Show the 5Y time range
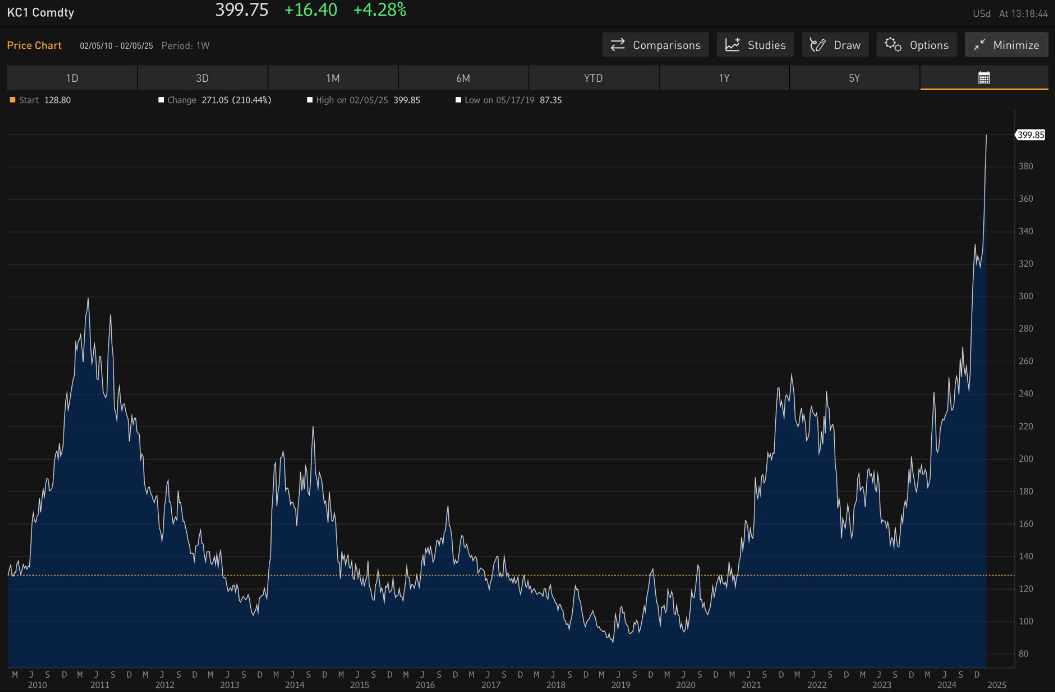The image size is (1055, 692). click(854, 78)
